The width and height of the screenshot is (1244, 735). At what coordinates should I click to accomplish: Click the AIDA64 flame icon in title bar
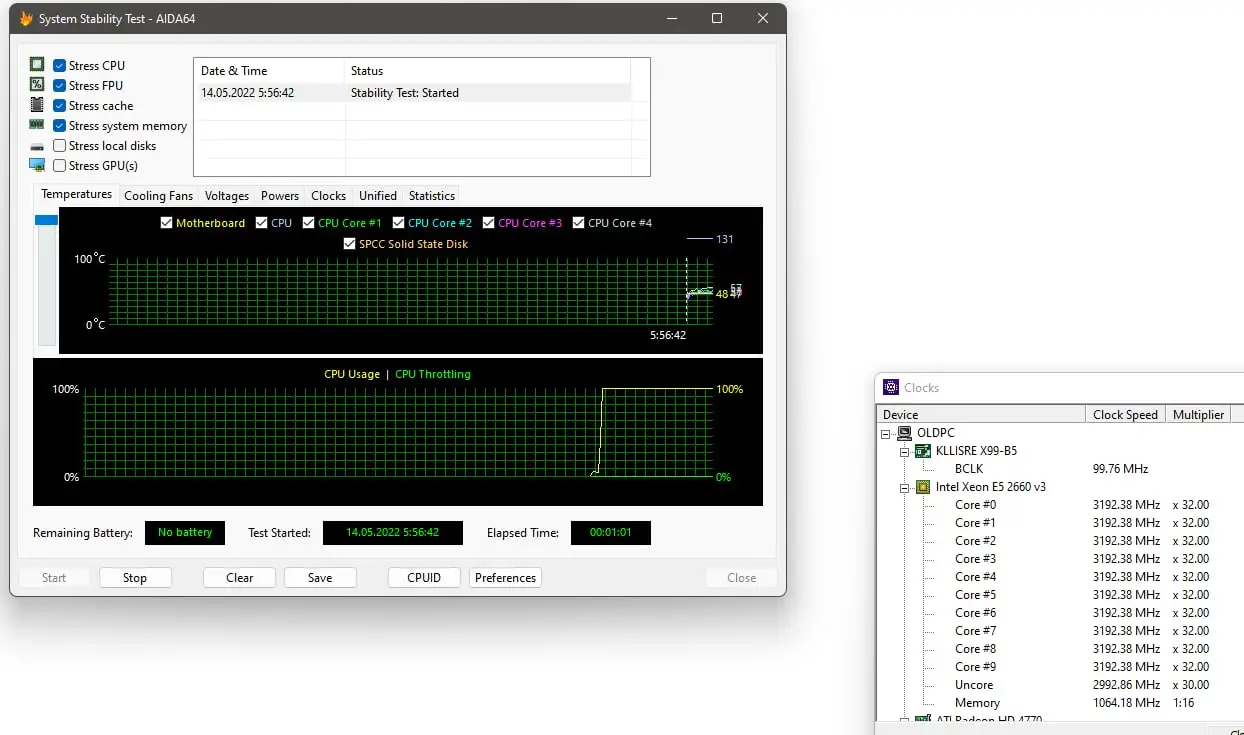[x=26, y=19]
